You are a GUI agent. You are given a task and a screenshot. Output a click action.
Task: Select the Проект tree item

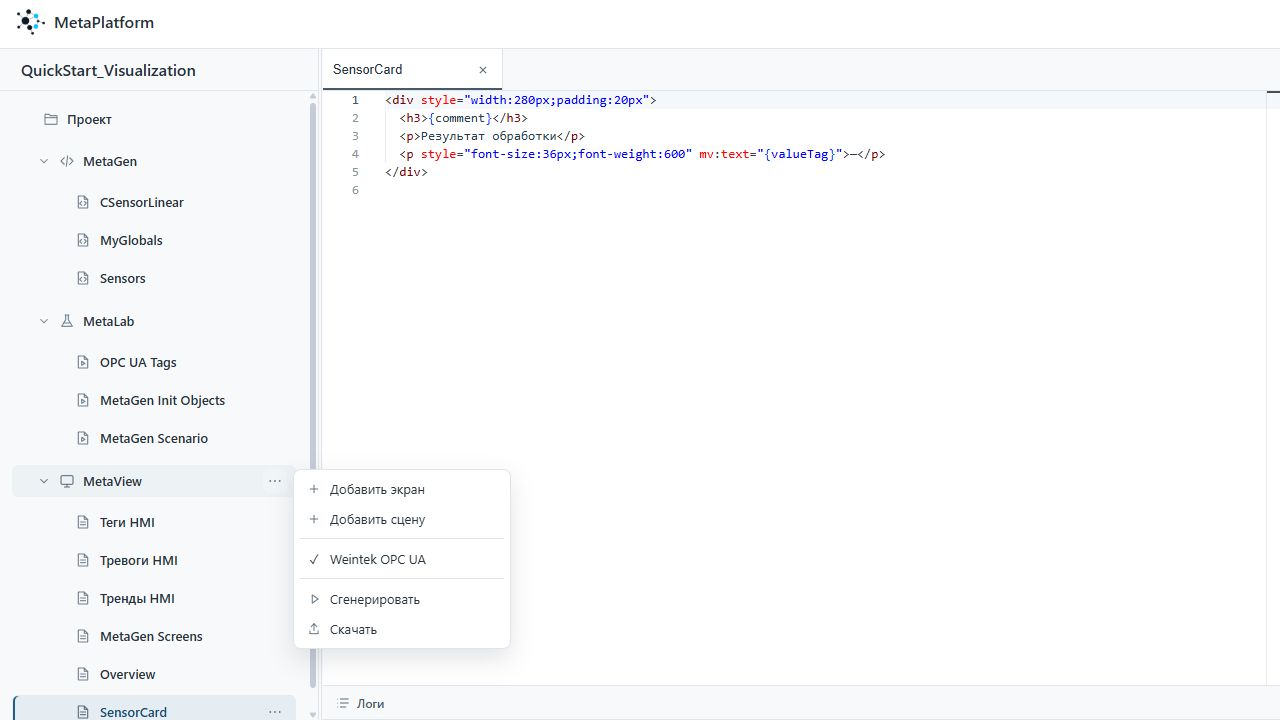154,119
